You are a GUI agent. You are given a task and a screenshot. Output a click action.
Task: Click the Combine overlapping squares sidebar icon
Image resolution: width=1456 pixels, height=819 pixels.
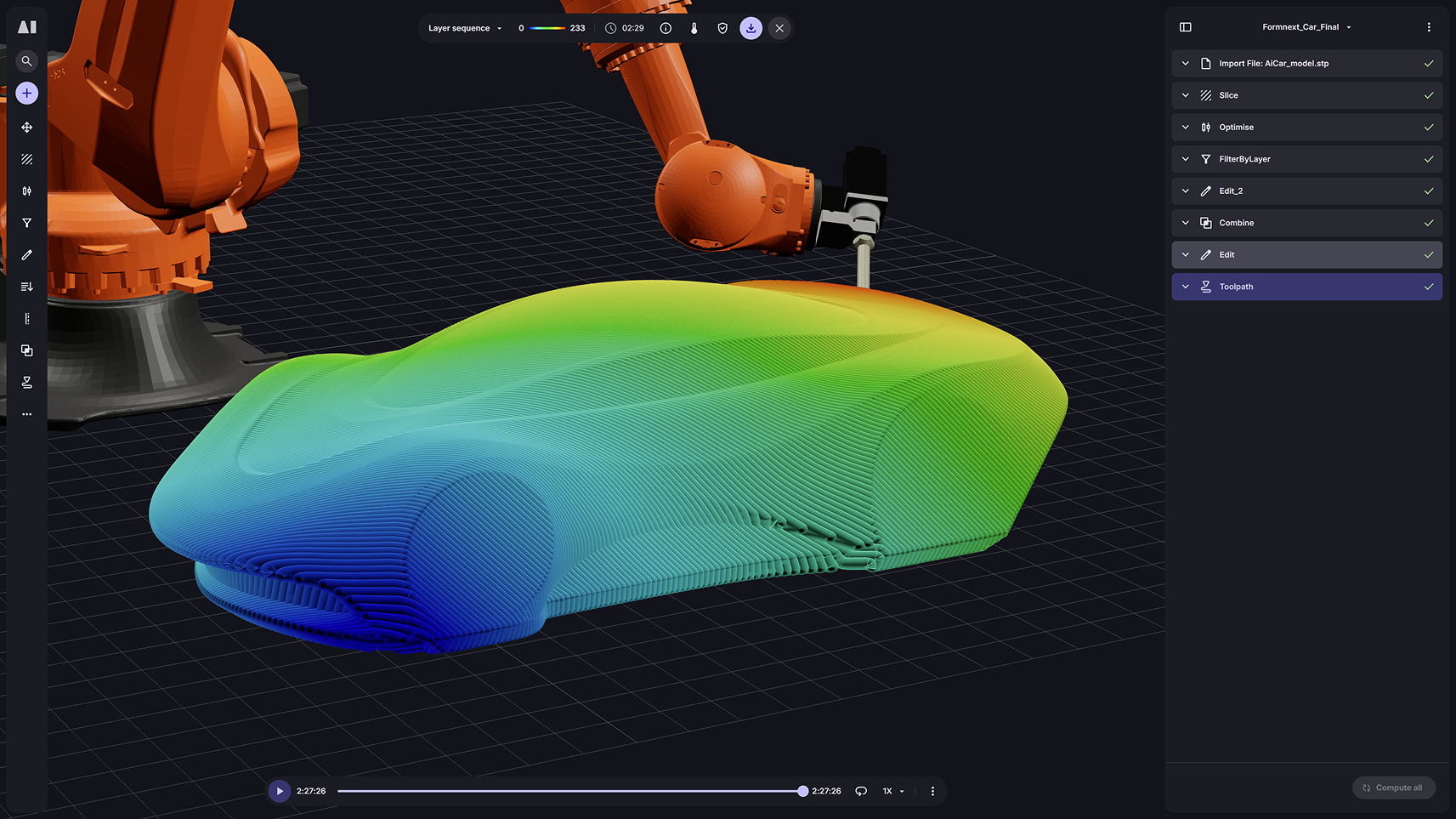pyautogui.click(x=27, y=350)
